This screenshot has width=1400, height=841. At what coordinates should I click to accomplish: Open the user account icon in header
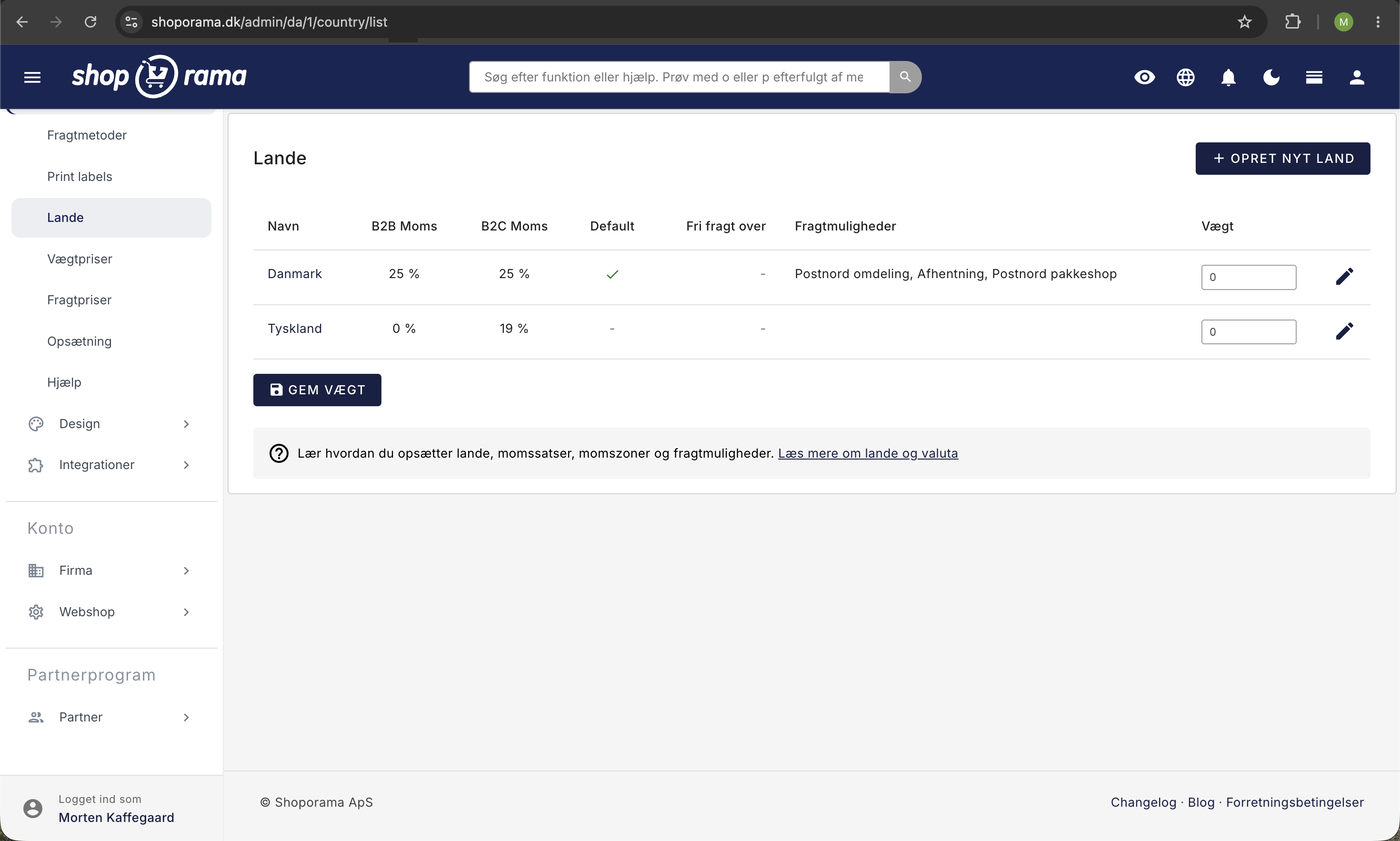[1357, 77]
